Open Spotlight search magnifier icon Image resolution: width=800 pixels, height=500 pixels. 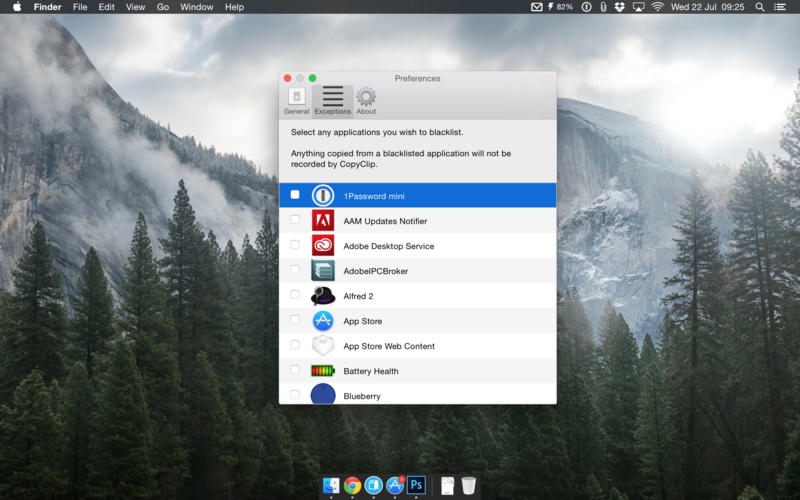coord(760,7)
